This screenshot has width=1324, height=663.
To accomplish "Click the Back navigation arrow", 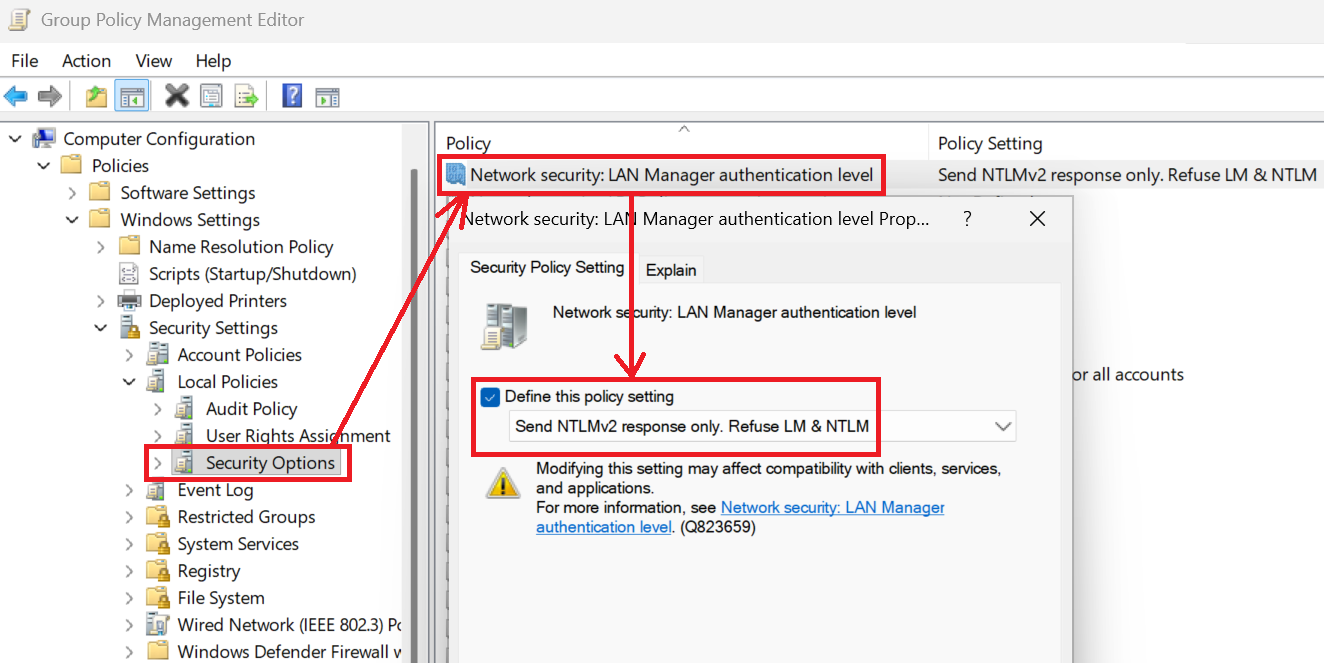I will [x=16, y=95].
